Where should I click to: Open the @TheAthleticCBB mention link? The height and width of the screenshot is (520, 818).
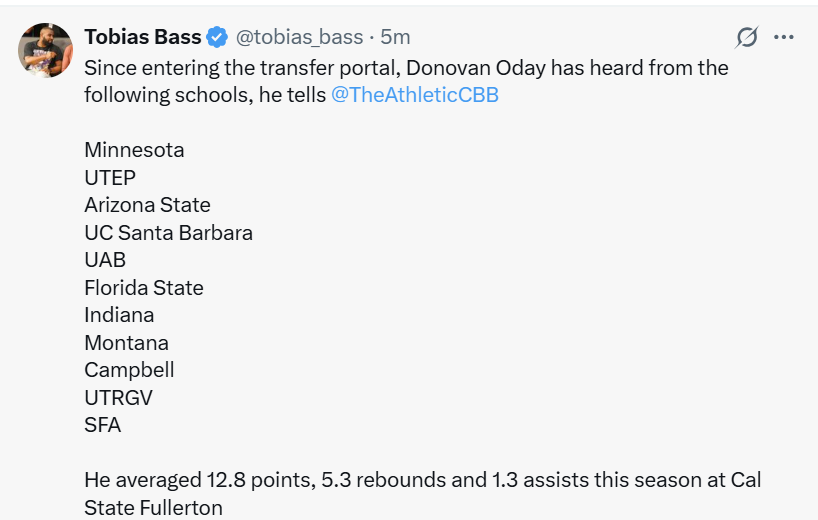click(414, 95)
